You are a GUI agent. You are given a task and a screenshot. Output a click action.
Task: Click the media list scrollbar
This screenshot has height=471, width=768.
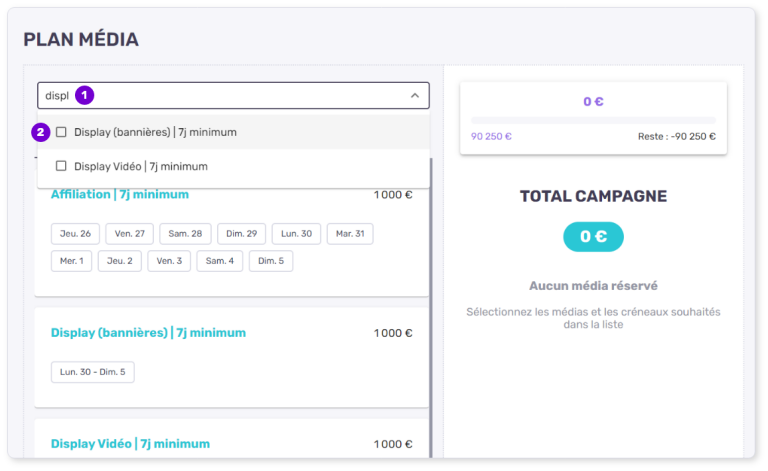(431, 300)
